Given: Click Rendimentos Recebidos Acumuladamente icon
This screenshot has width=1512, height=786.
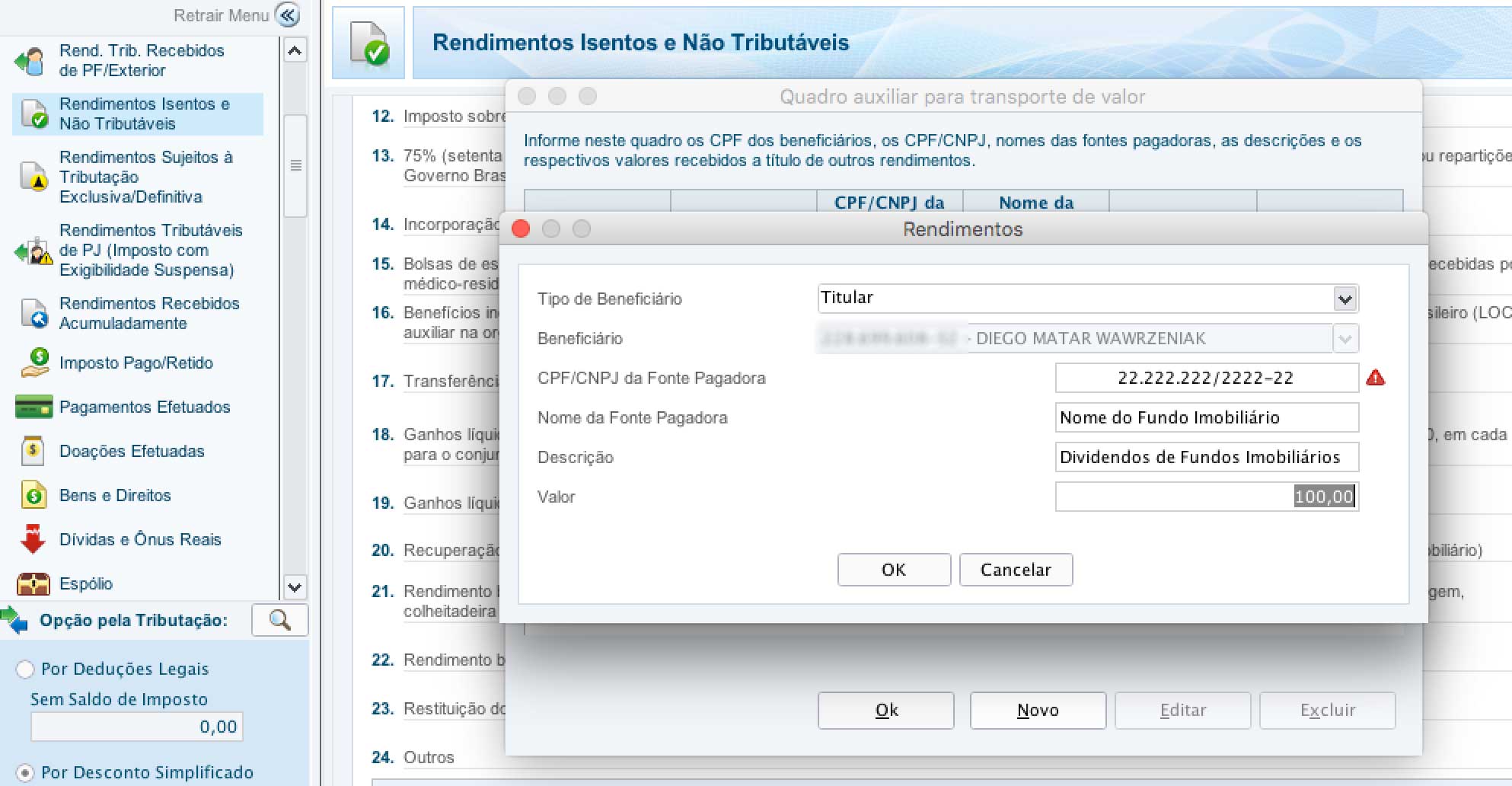Looking at the screenshot, I should [x=34, y=313].
